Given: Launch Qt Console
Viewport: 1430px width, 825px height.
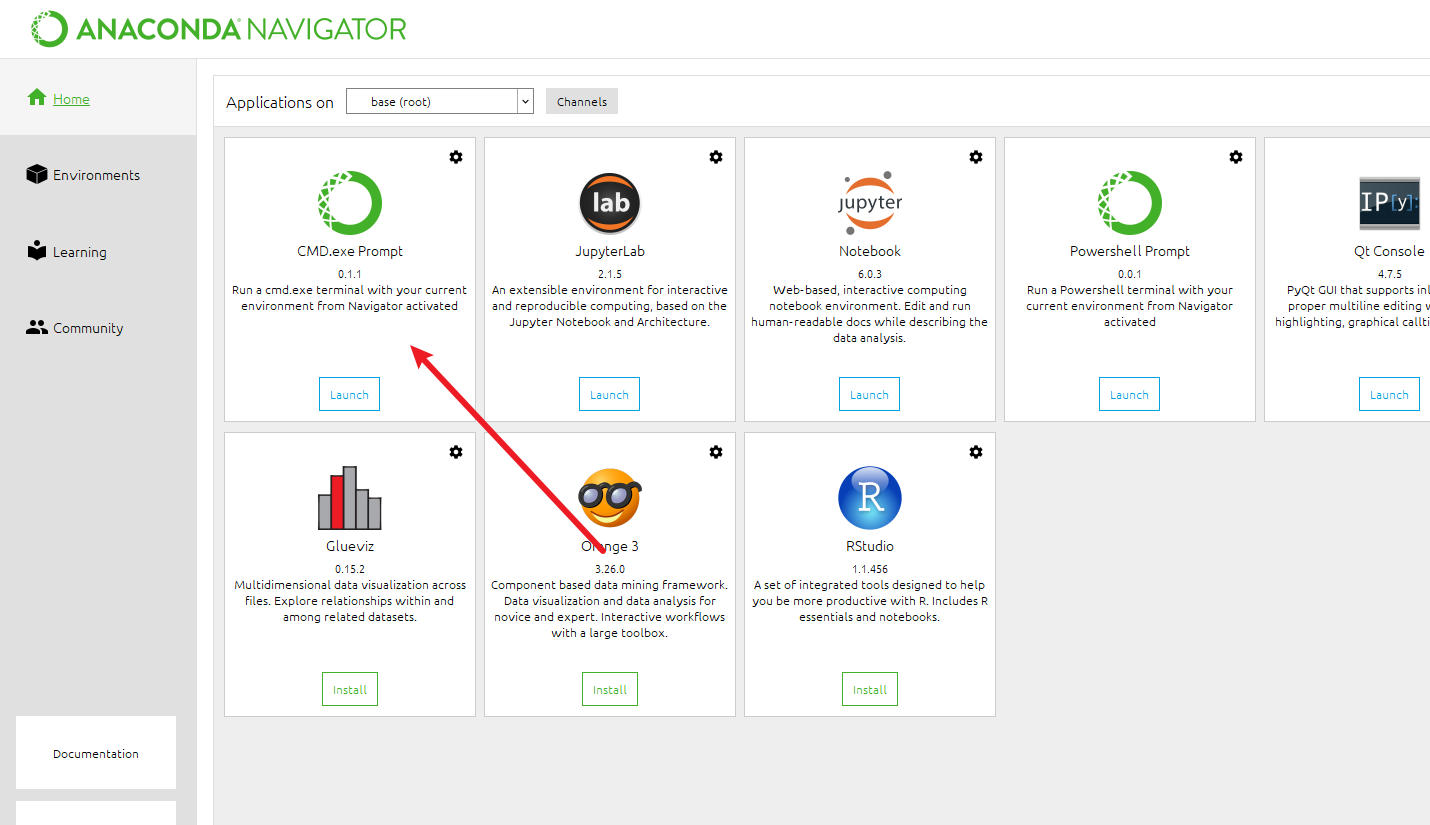Looking at the screenshot, I should point(1390,394).
